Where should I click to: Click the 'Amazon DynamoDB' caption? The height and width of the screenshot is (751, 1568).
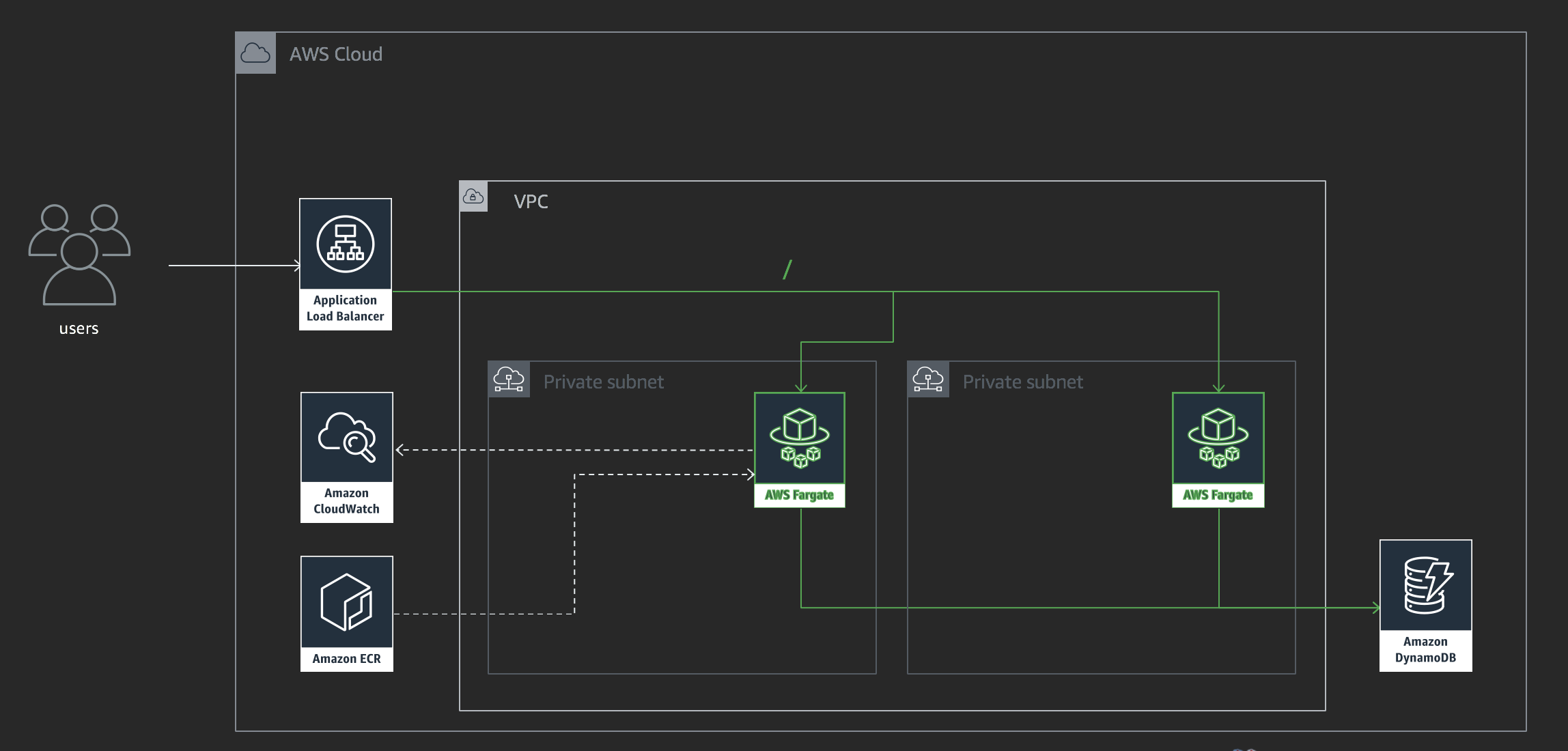(1426, 650)
